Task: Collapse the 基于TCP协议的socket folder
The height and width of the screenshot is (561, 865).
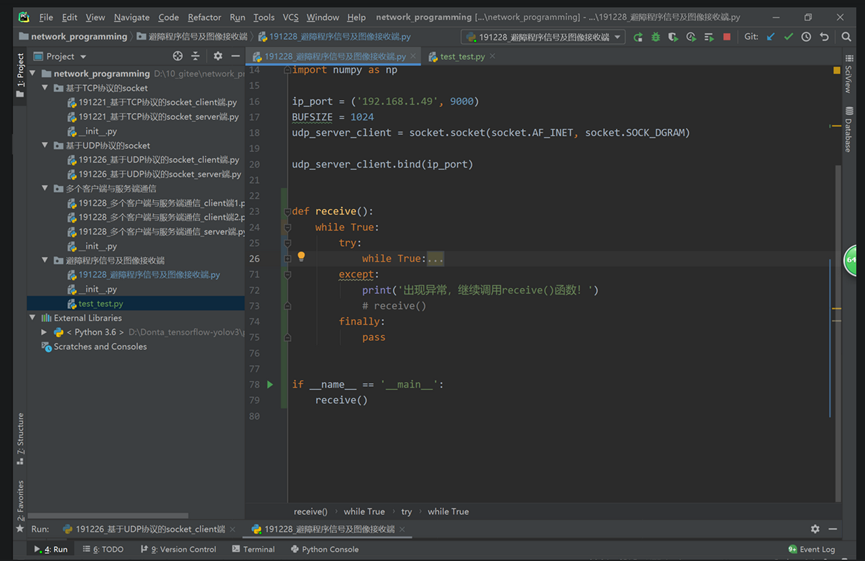Action: point(45,88)
